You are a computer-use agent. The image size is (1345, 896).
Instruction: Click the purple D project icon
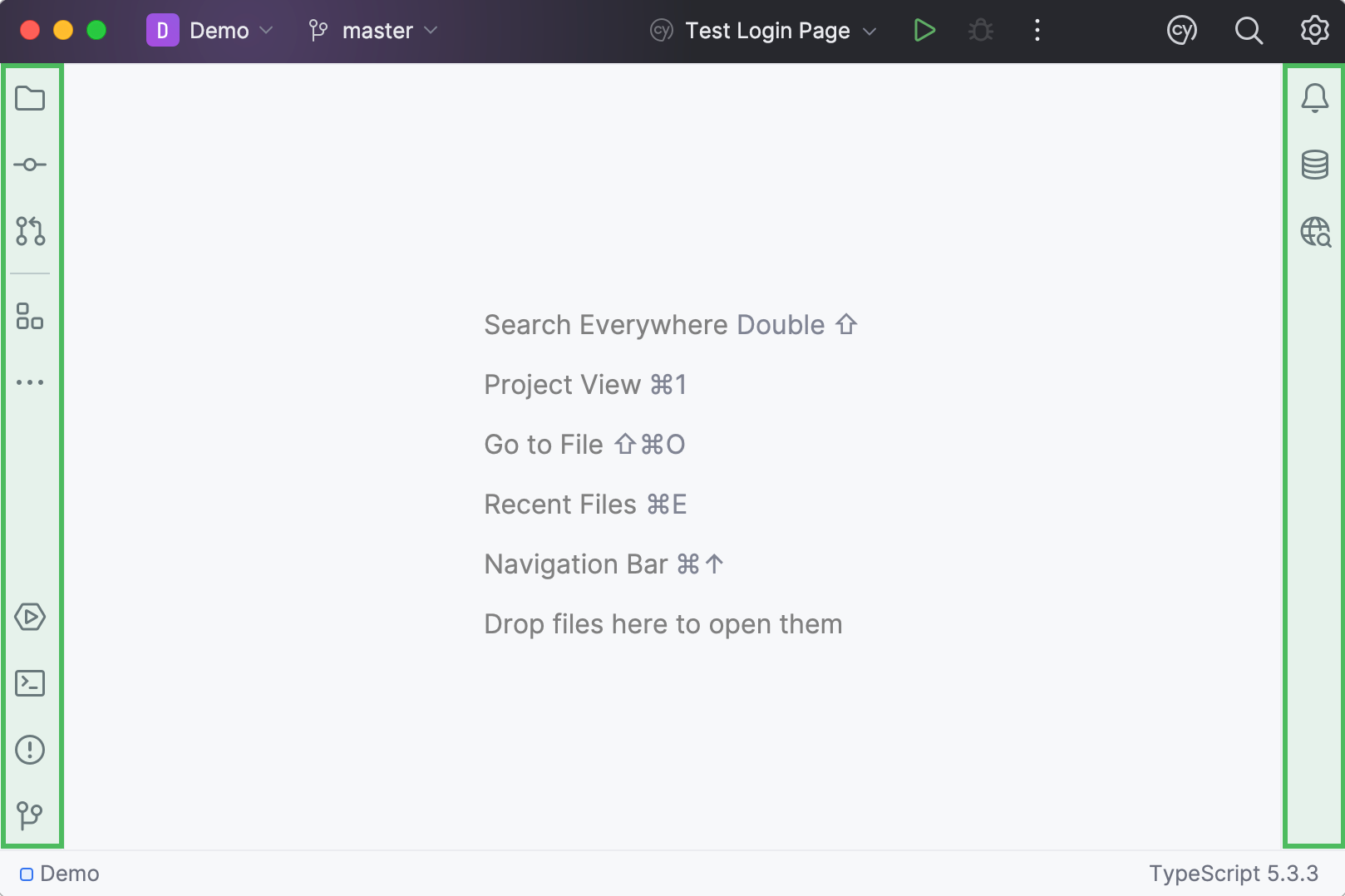pyautogui.click(x=163, y=31)
